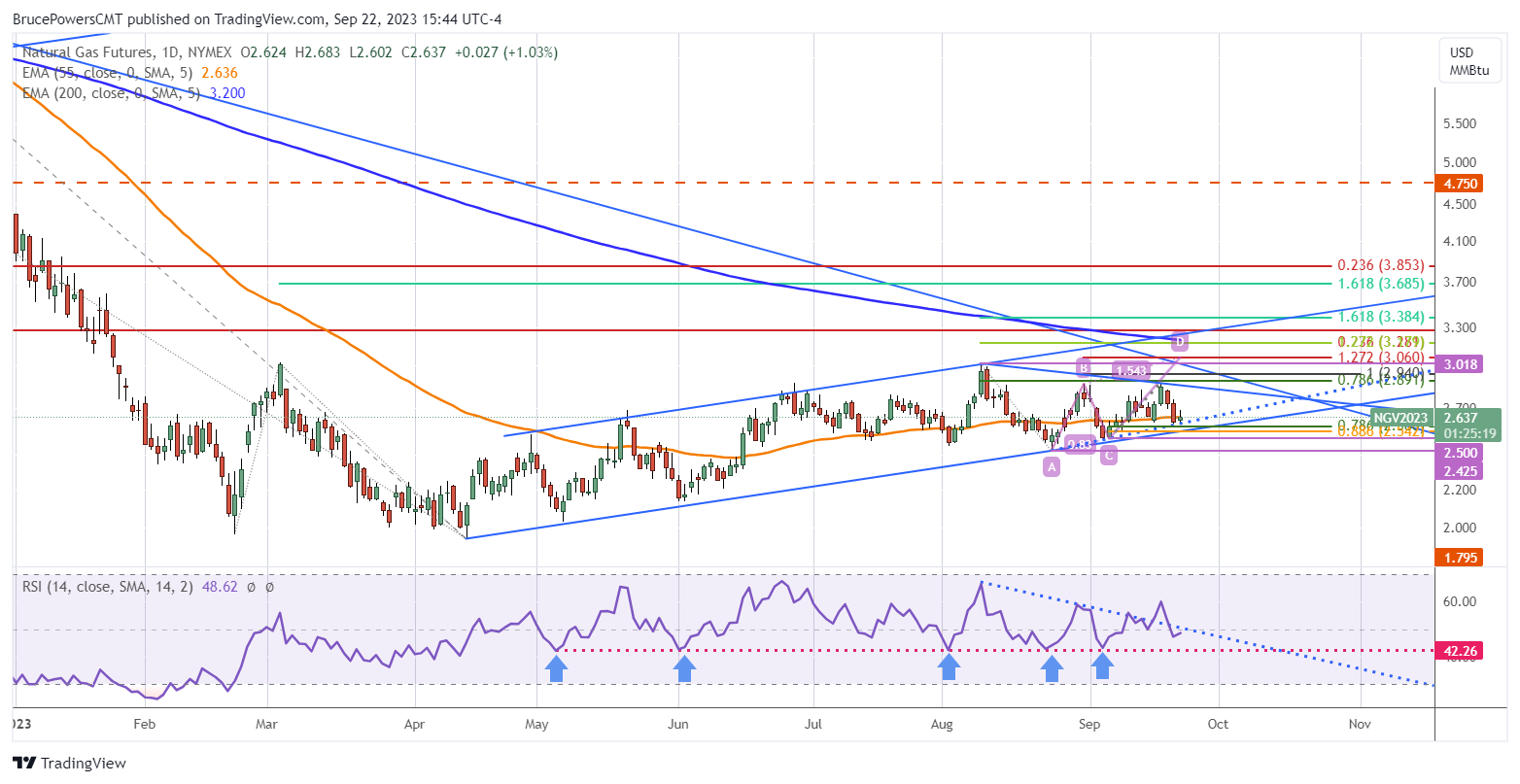Screen dimensions: 1520x784
Task: Select the pattern point label A
Action: pos(1052,467)
